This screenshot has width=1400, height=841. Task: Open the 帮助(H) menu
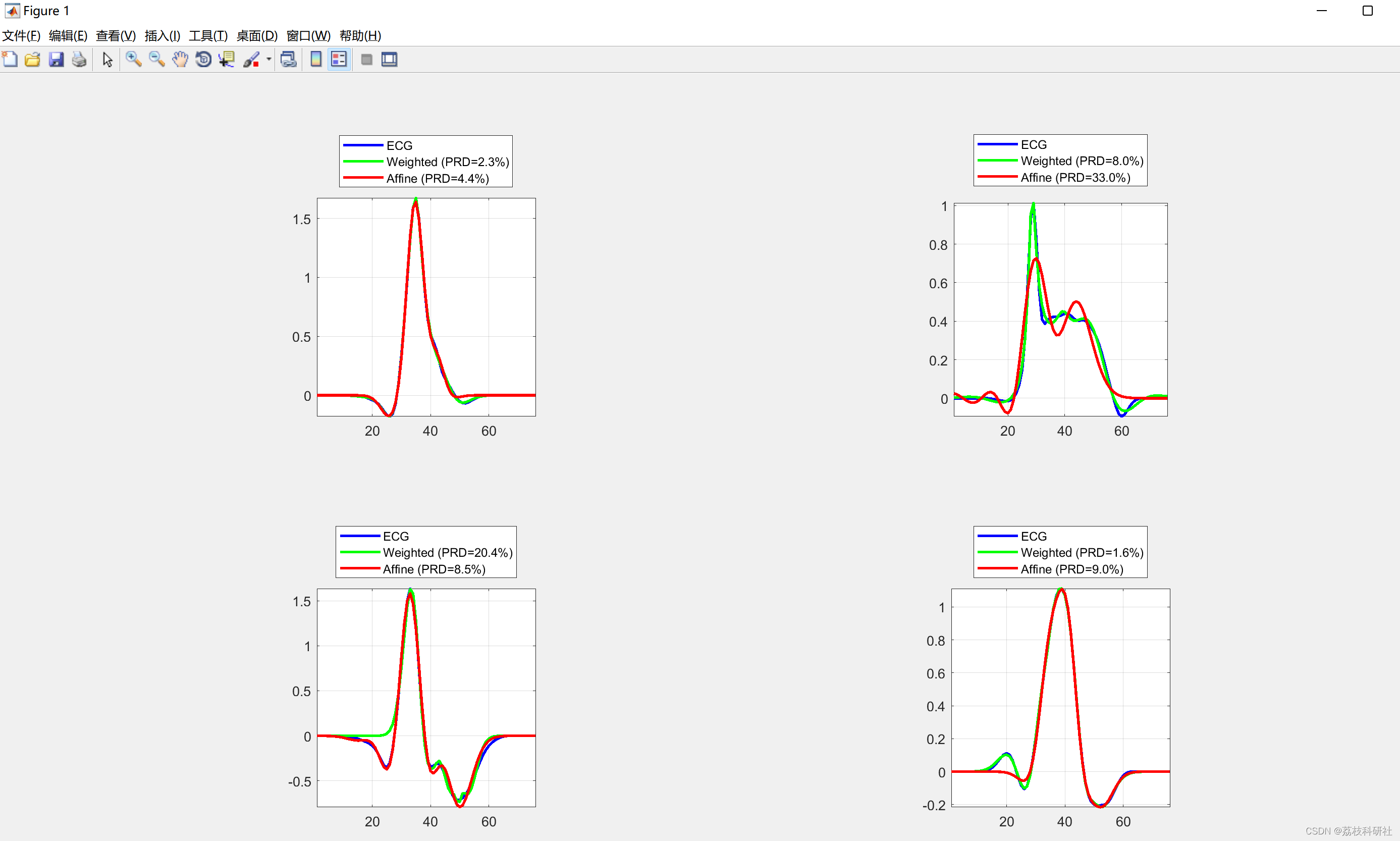point(360,36)
